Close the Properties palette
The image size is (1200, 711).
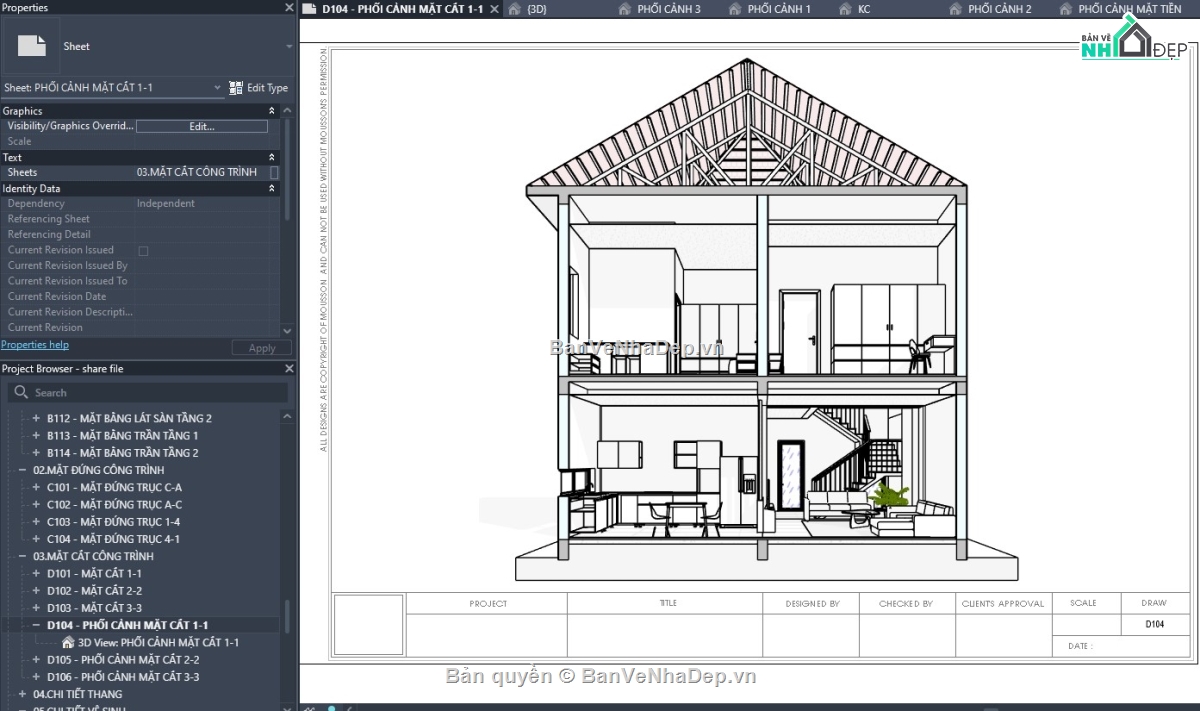click(x=289, y=7)
